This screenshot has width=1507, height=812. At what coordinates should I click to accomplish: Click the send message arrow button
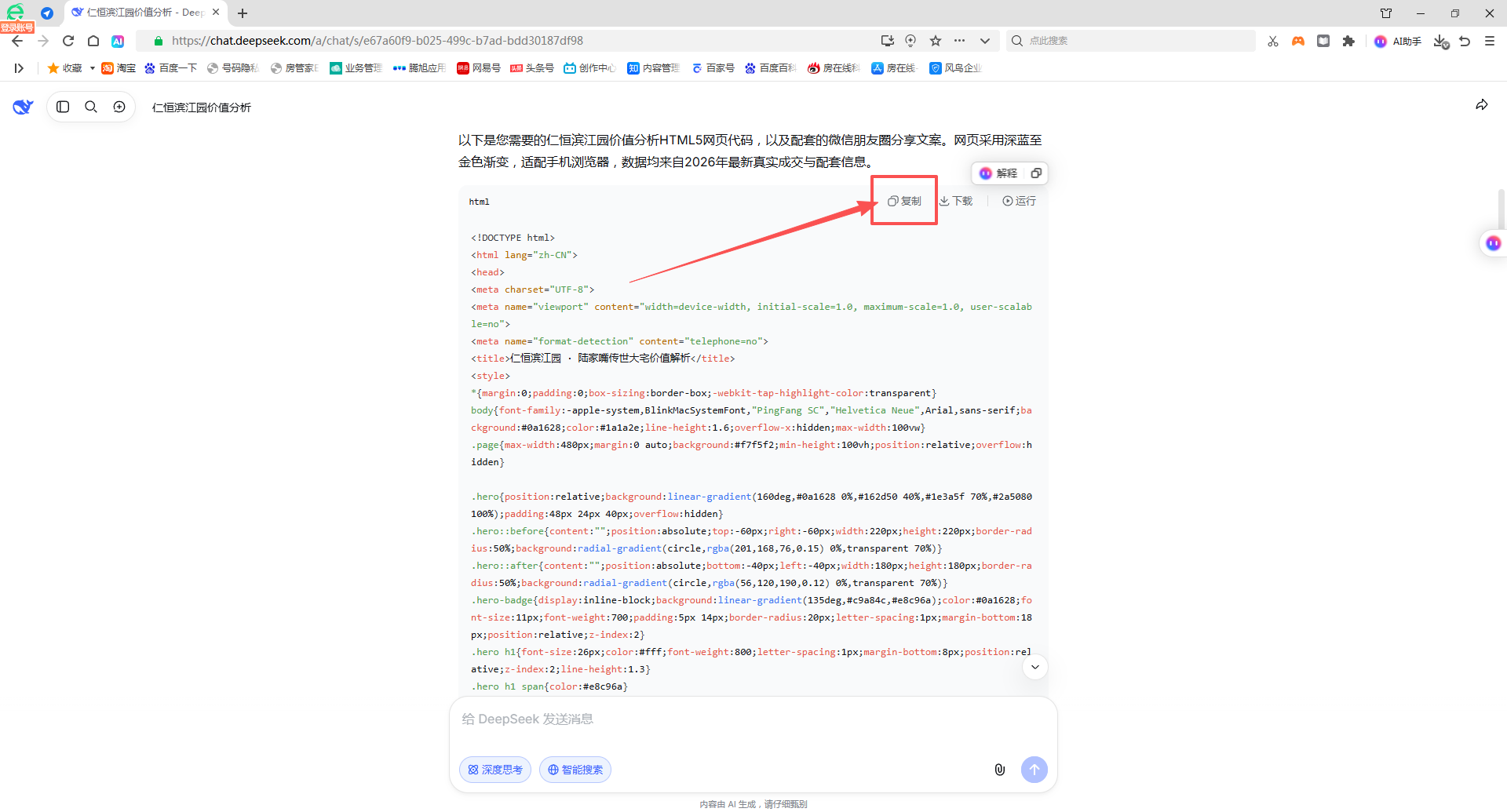point(1034,770)
